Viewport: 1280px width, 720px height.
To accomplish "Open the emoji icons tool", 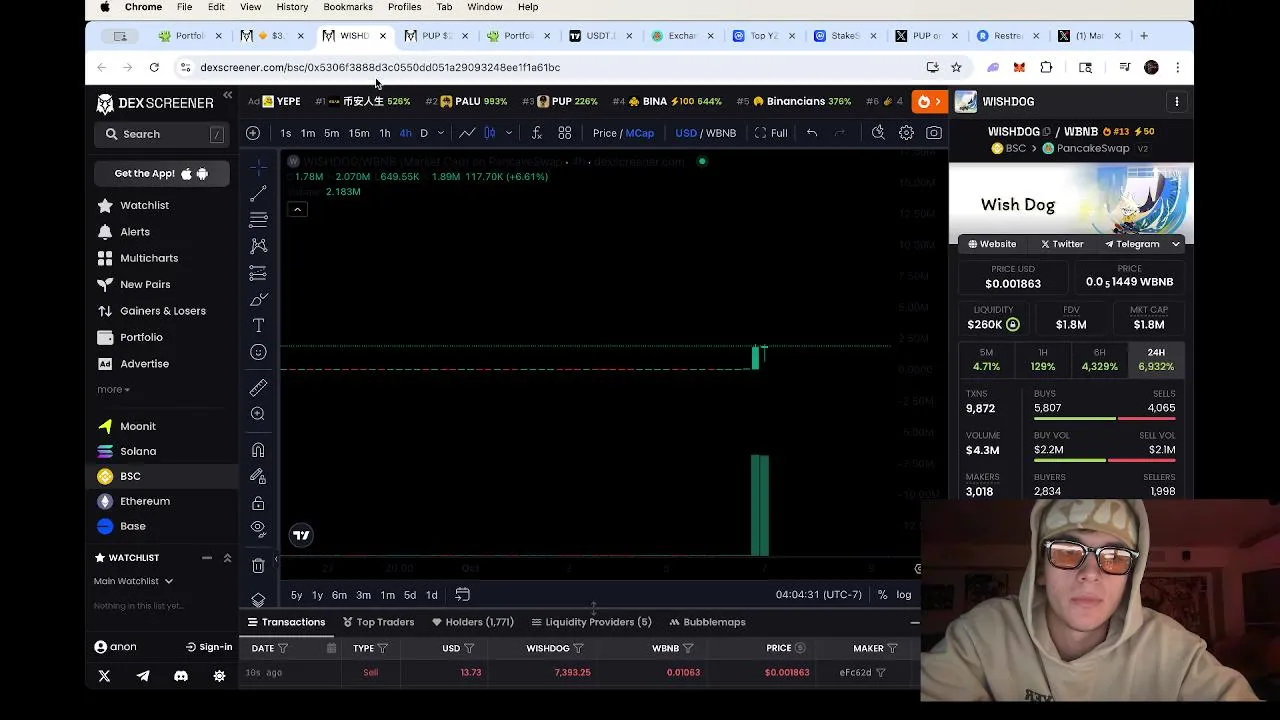I will (258, 352).
